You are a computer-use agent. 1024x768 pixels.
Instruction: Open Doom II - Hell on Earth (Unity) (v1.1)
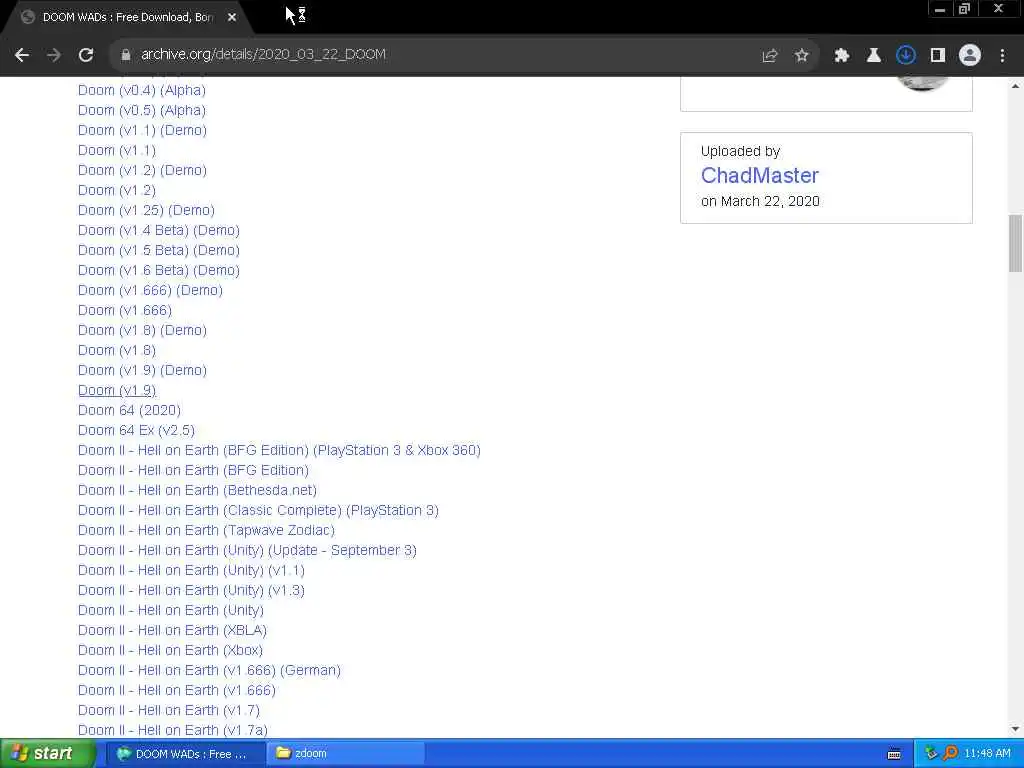click(191, 570)
